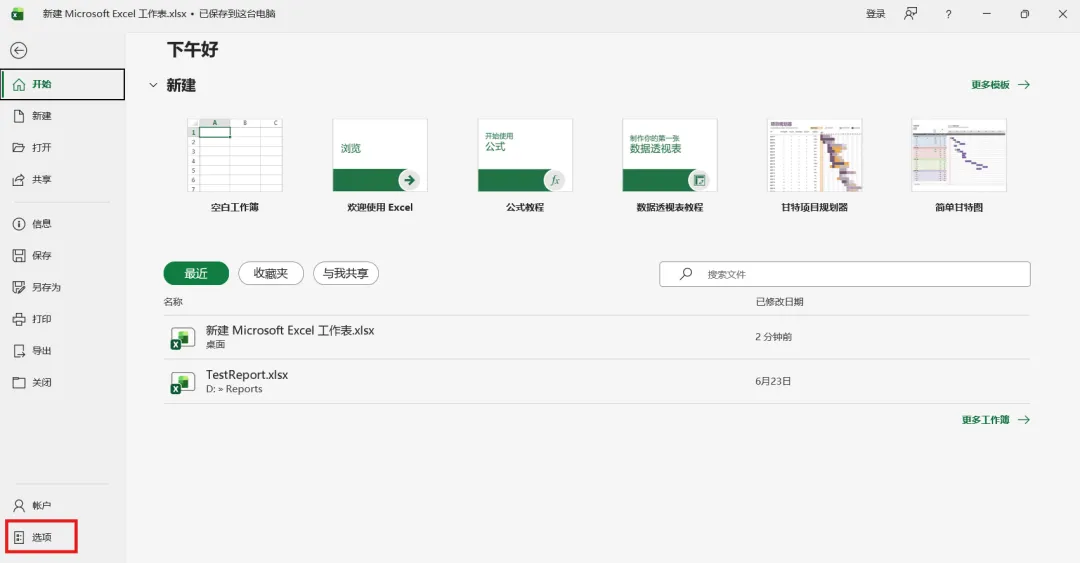The width and height of the screenshot is (1080, 563).
Task: Switch to the 最近 tab
Action: pyautogui.click(x=196, y=274)
